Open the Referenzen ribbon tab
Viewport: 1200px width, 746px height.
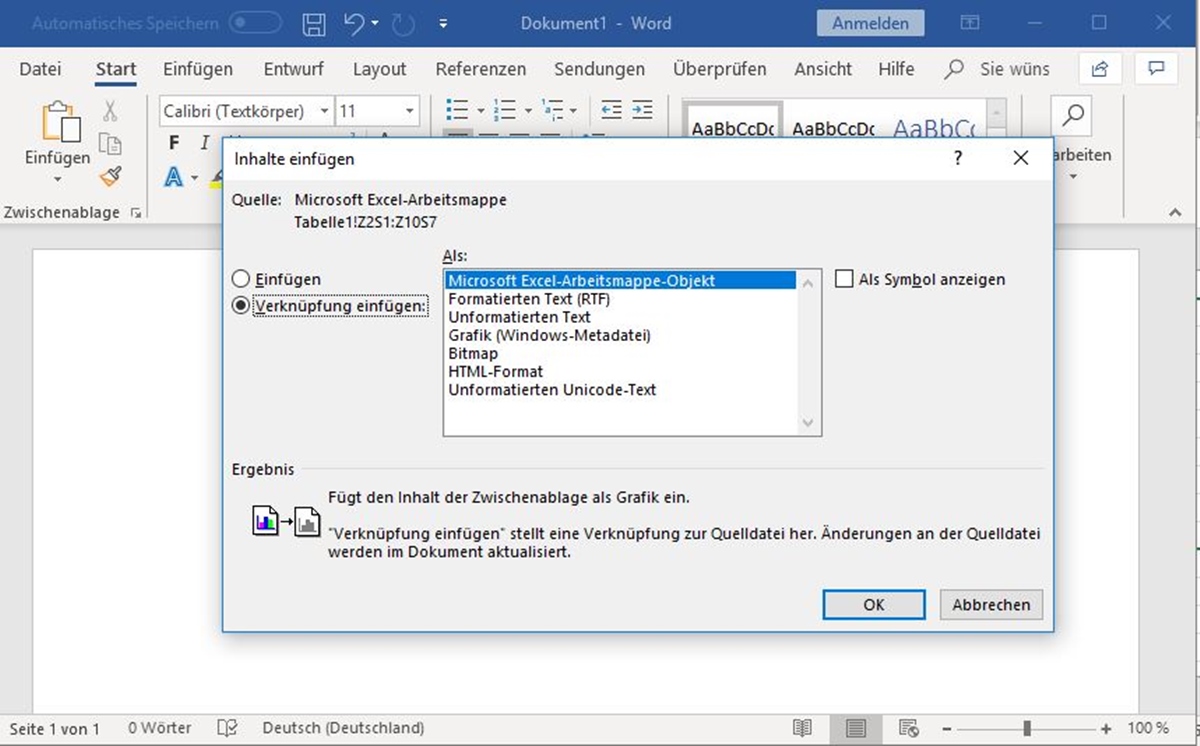tap(480, 69)
